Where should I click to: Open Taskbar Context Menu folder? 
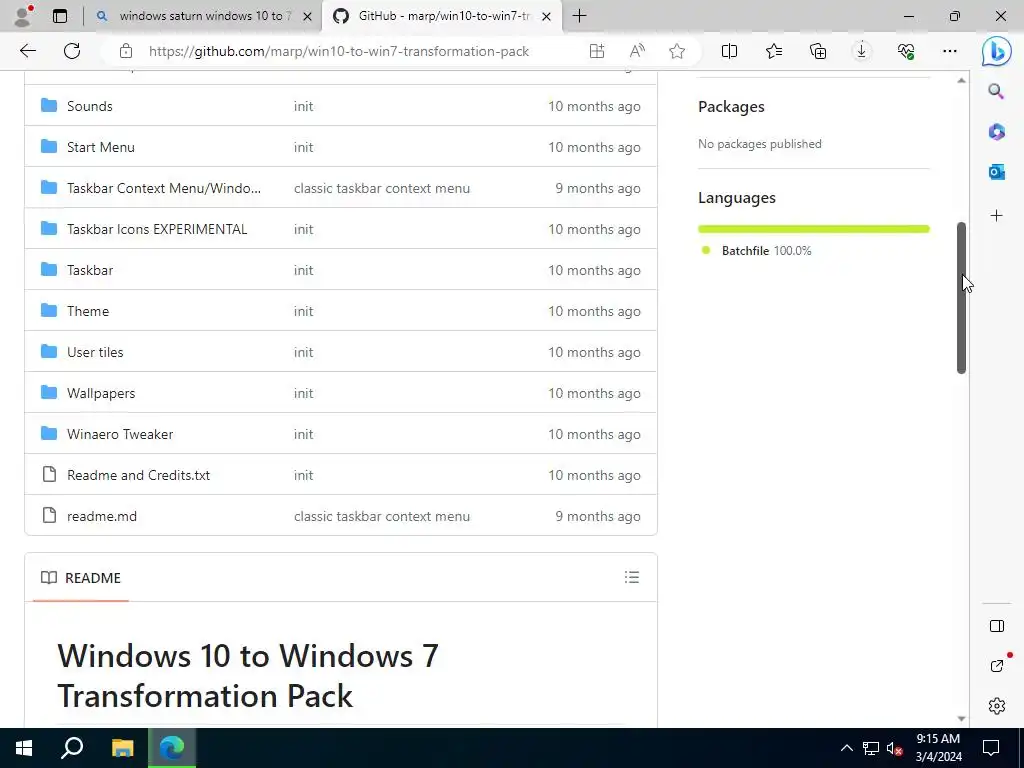click(163, 188)
